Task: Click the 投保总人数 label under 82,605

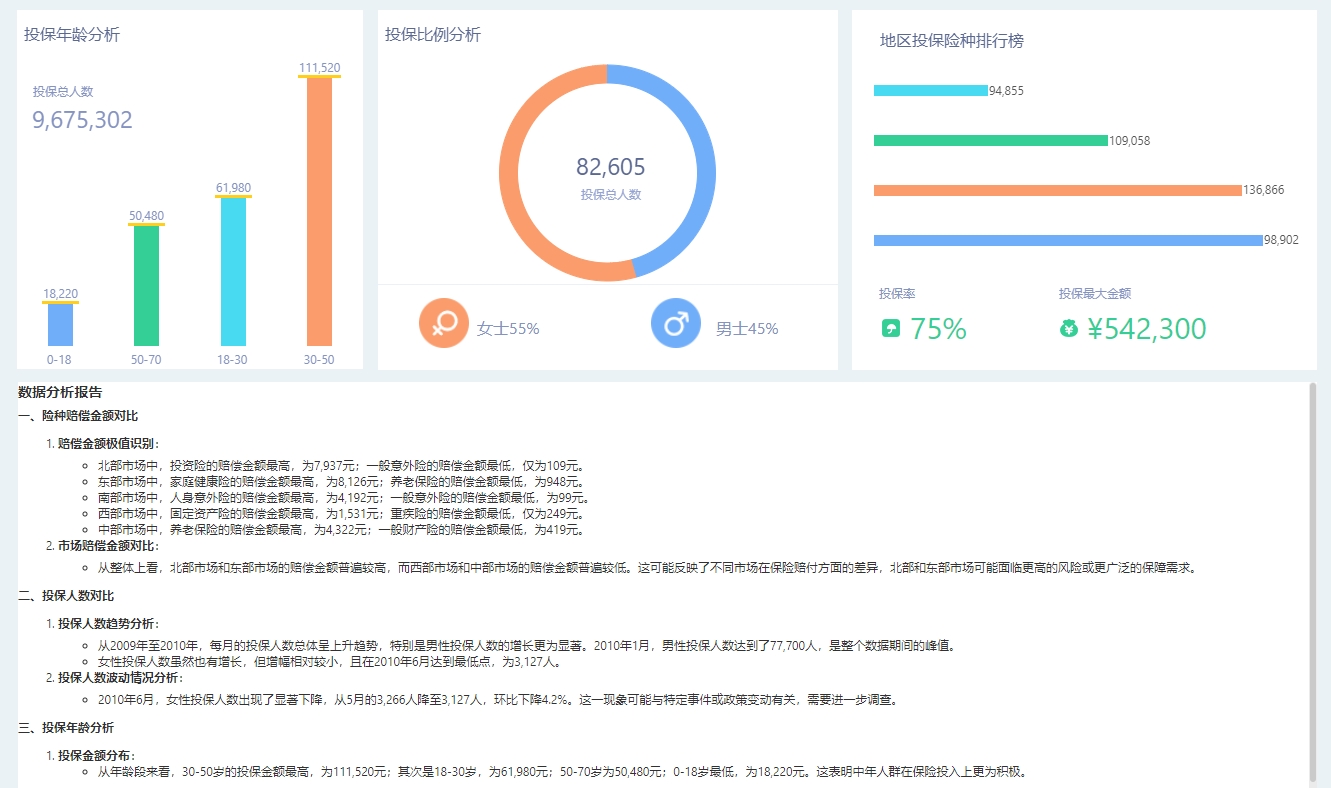Action: [x=611, y=195]
